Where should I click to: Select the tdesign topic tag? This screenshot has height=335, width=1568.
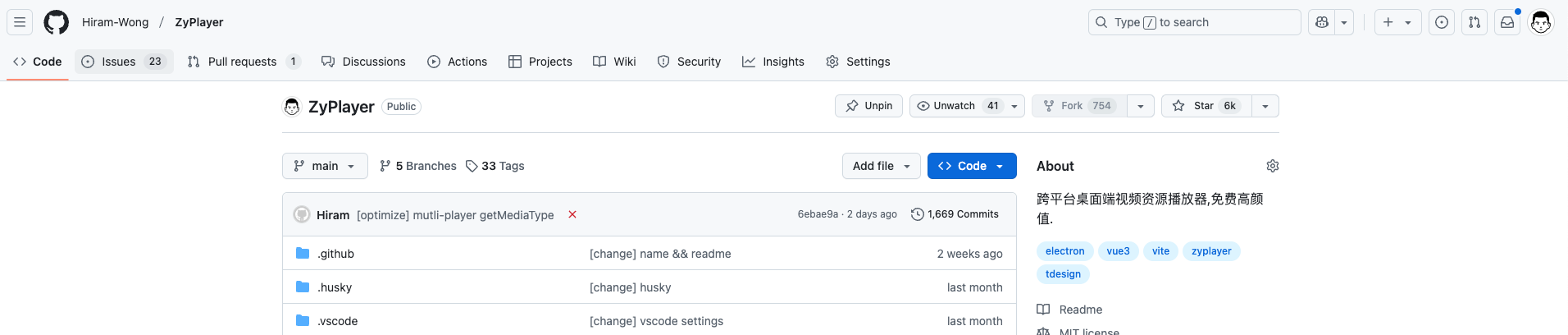(1063, 274)
